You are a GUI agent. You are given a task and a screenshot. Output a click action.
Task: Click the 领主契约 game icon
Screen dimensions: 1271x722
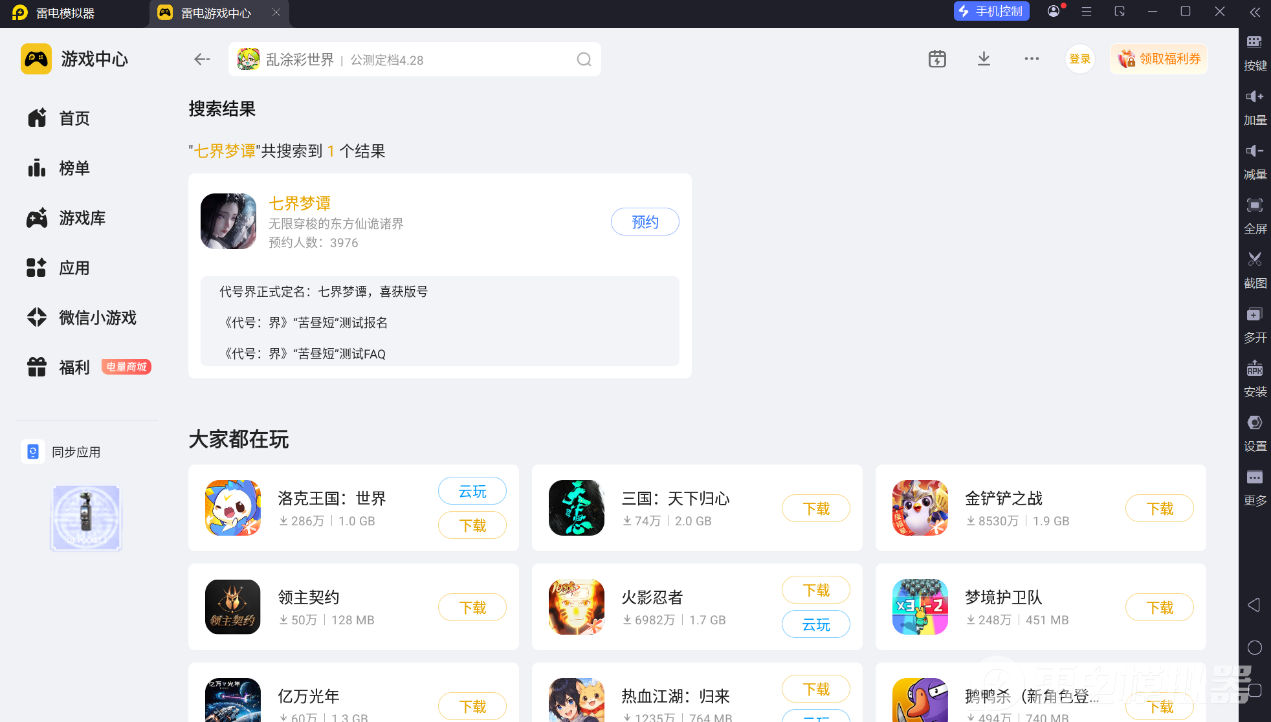[x=233, y=607]
